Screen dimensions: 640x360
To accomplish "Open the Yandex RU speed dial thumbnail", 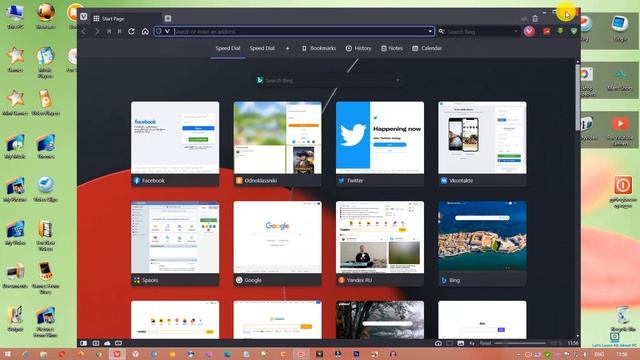I will pos(380,243).
